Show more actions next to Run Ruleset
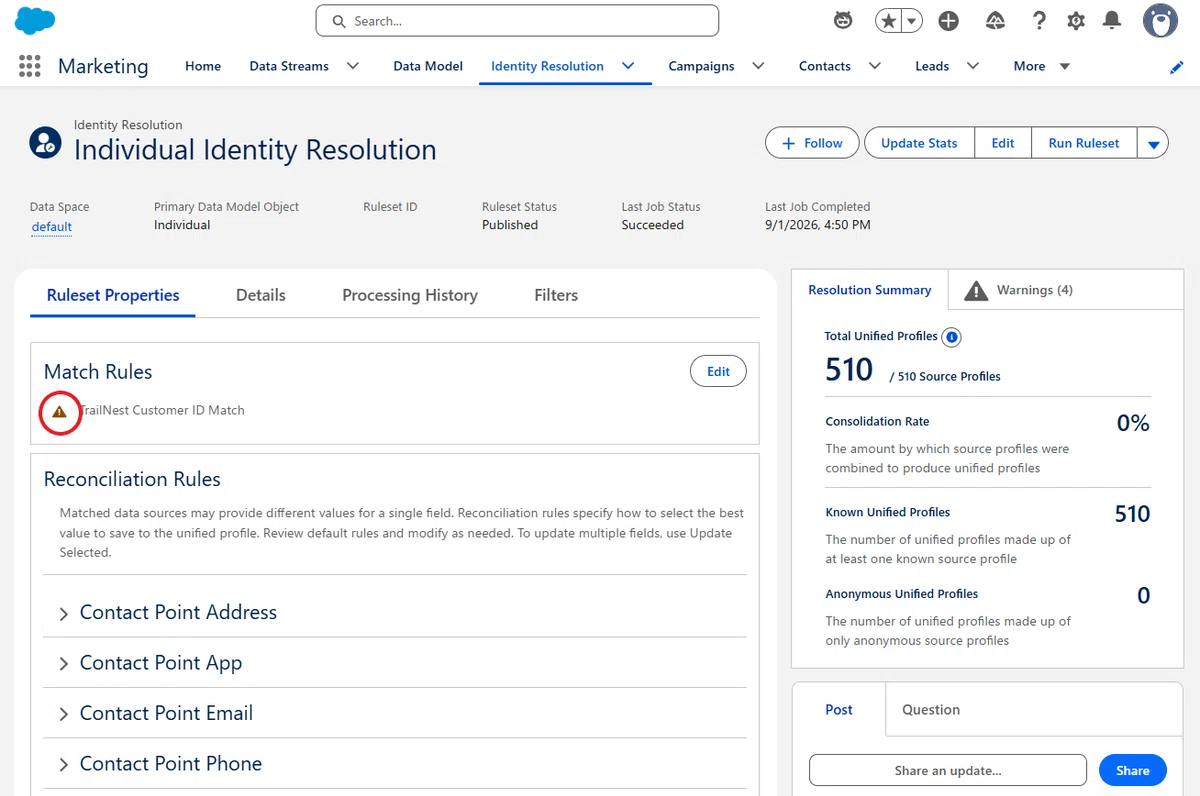Screen dimensions: 1200x796 point(1153,143)
